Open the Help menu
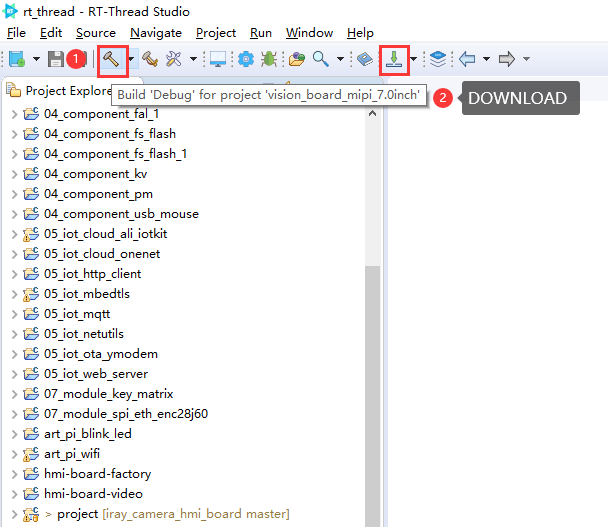The height and width of the screenshot is (527, 608). pos(360,33)
